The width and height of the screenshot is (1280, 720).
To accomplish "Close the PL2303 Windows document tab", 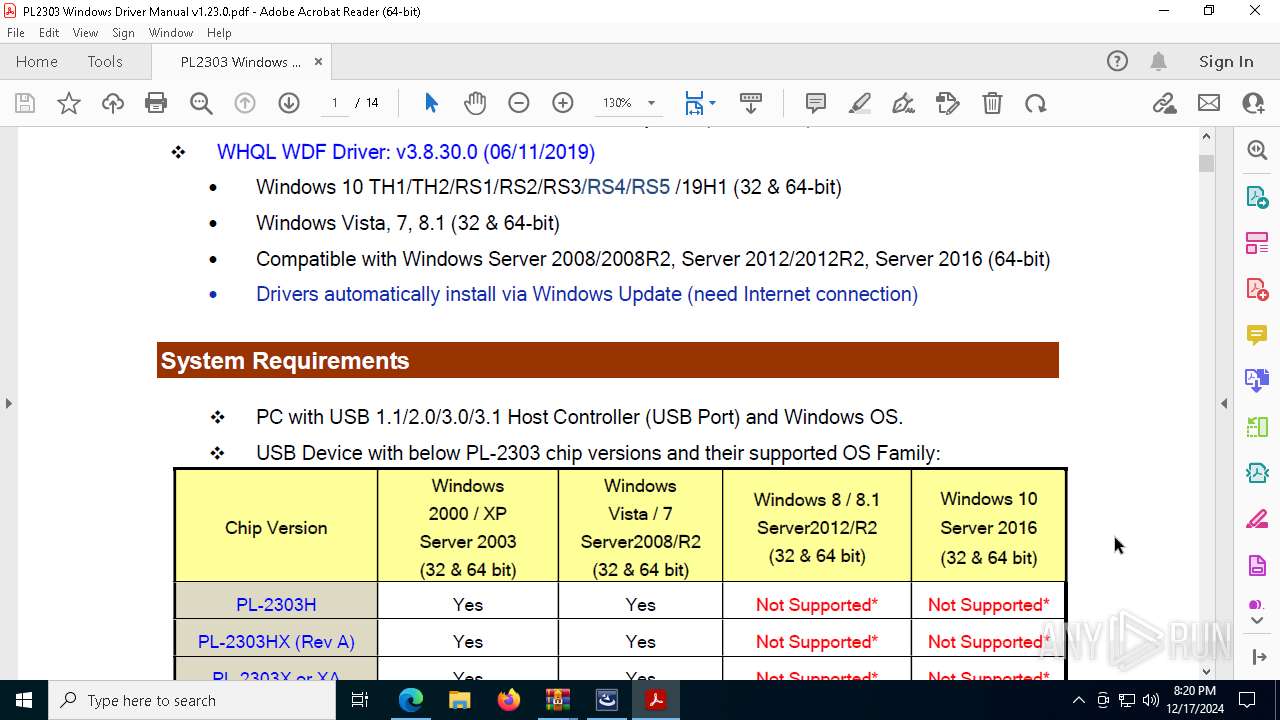I will point(318,62).
